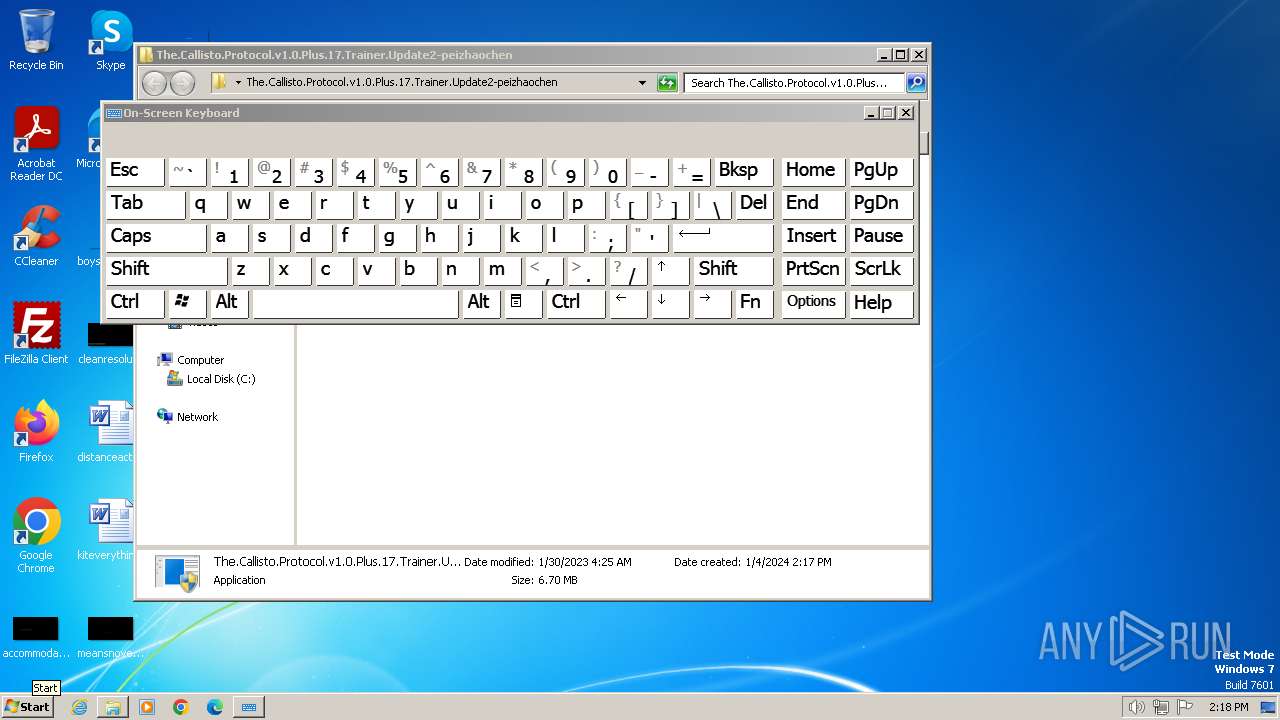Select On-Screen Keyboard taskbar button
The height and width of the screenshot is (720, 1280).
click(249, 707)
